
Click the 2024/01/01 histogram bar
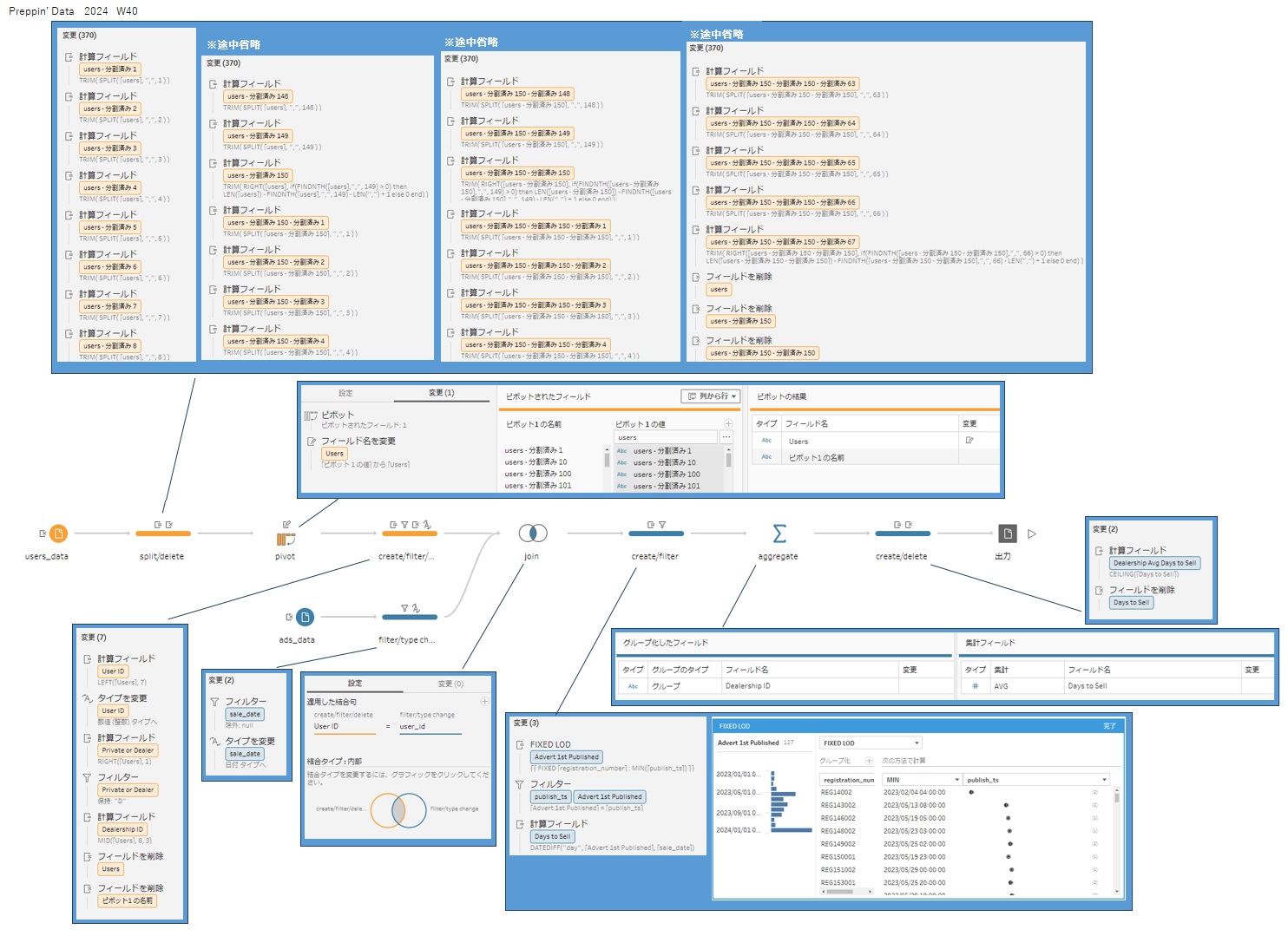792,830
